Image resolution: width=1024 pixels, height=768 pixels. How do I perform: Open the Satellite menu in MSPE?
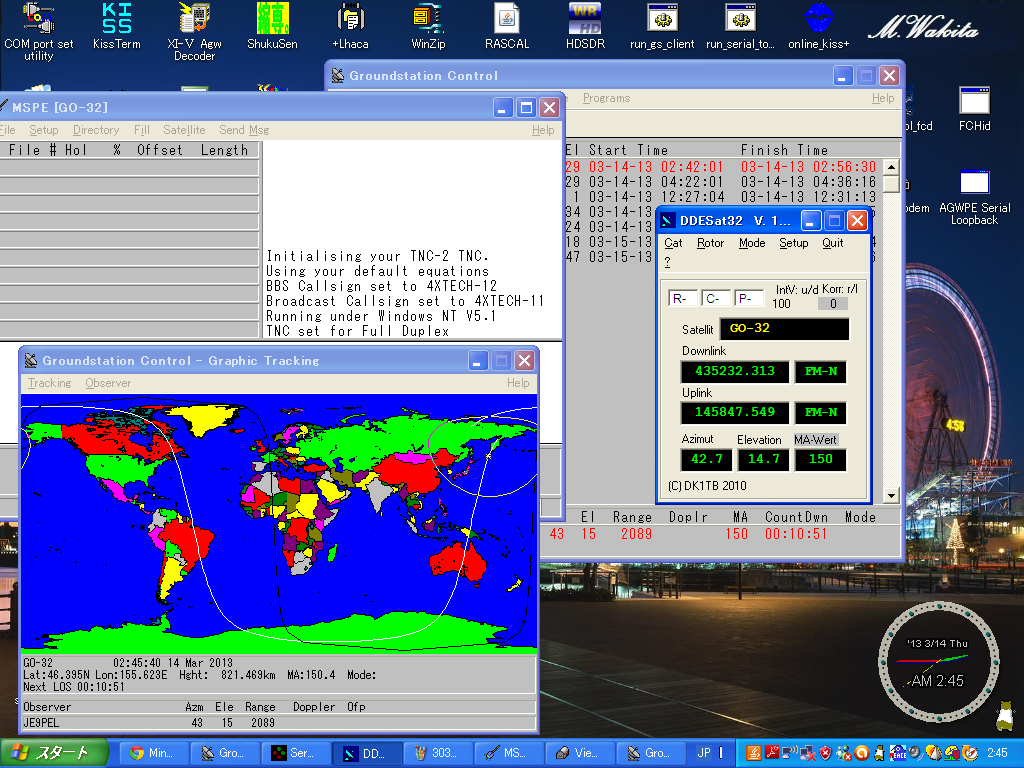(184, 130)
